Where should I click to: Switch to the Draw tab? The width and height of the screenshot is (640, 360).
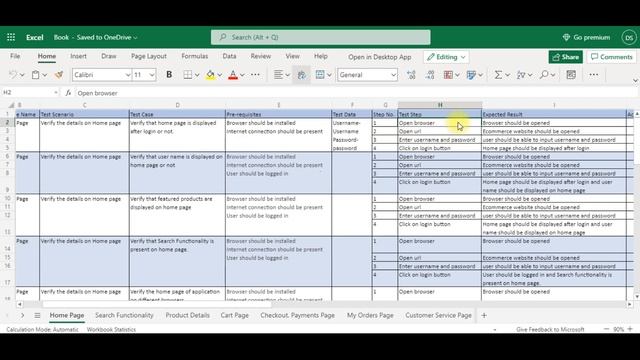coord(109,56)
